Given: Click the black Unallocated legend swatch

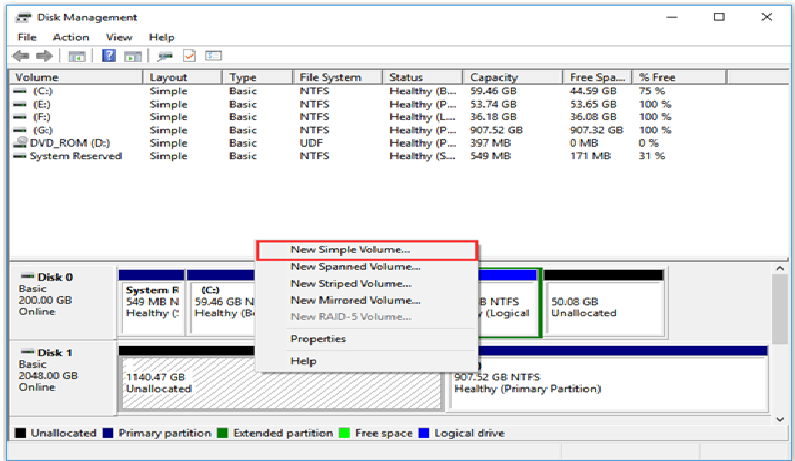Looking at the screenshot, I should pos(20,433).
